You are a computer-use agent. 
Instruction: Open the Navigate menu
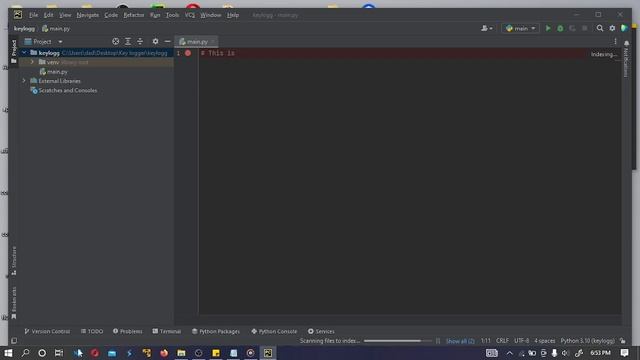click(x=87, y=15)
